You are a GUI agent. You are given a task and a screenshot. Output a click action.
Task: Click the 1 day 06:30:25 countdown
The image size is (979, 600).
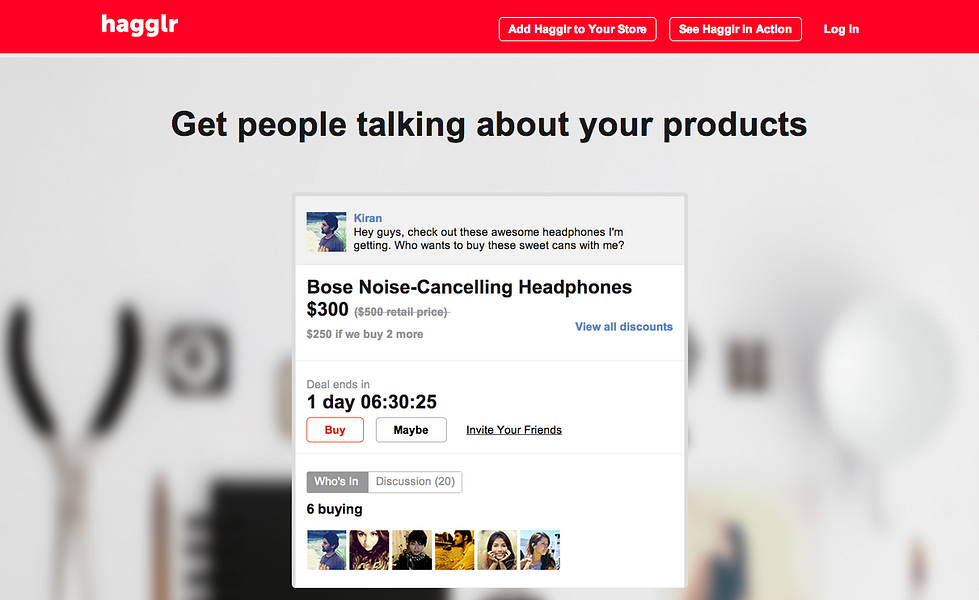tap(371, 401)
